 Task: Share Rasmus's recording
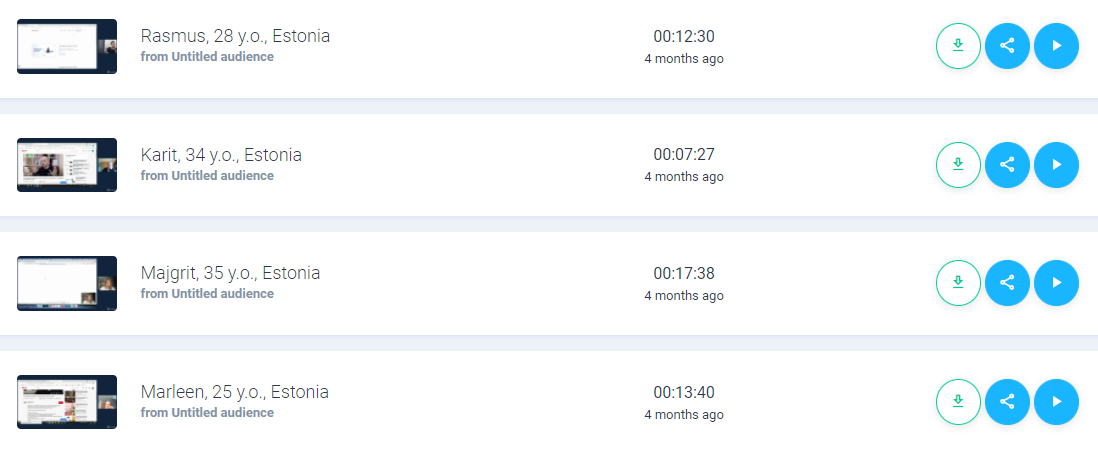click(x=1007, y=46)
